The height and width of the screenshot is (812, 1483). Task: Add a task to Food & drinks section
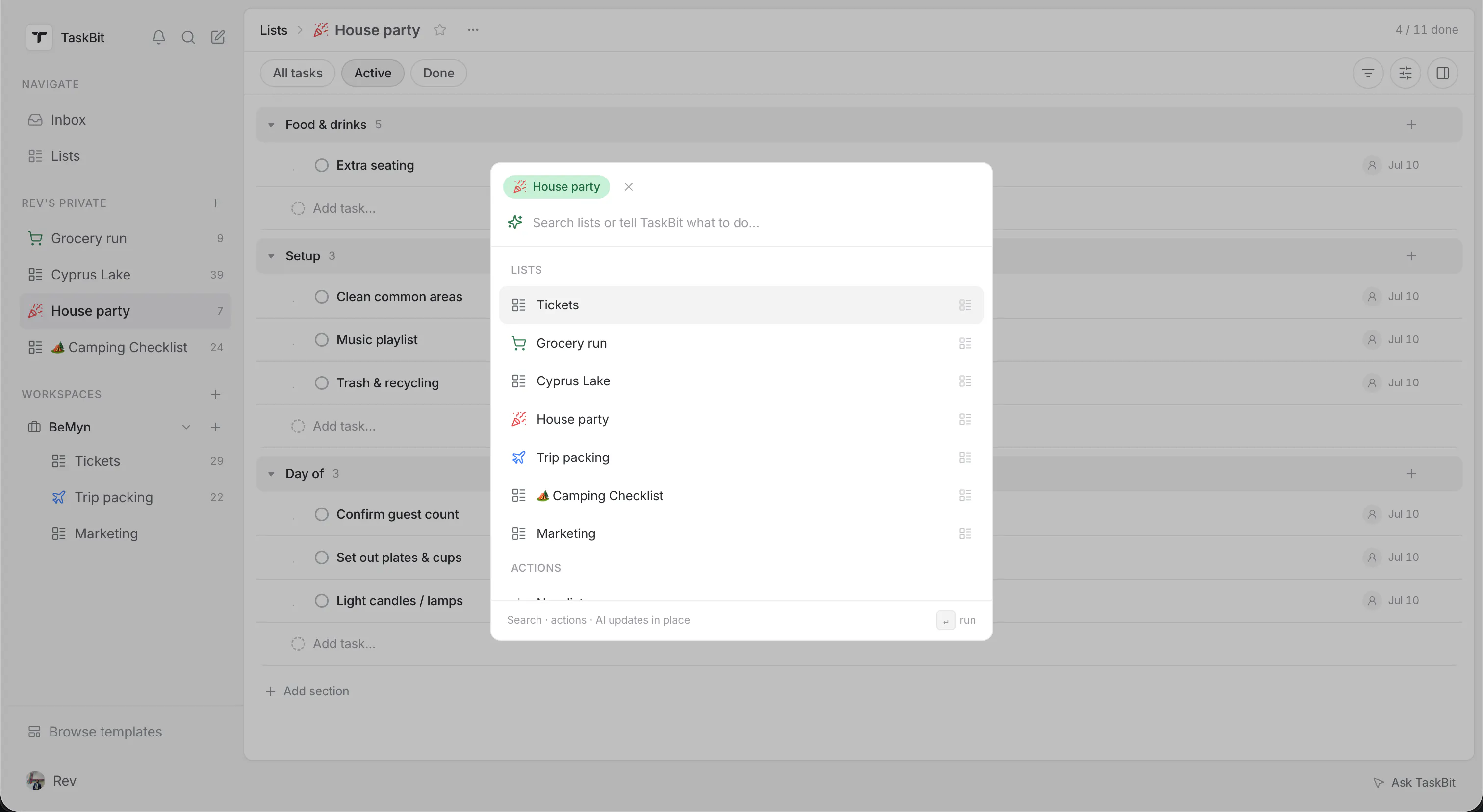pyautogui.click(x=1411, y=125)
